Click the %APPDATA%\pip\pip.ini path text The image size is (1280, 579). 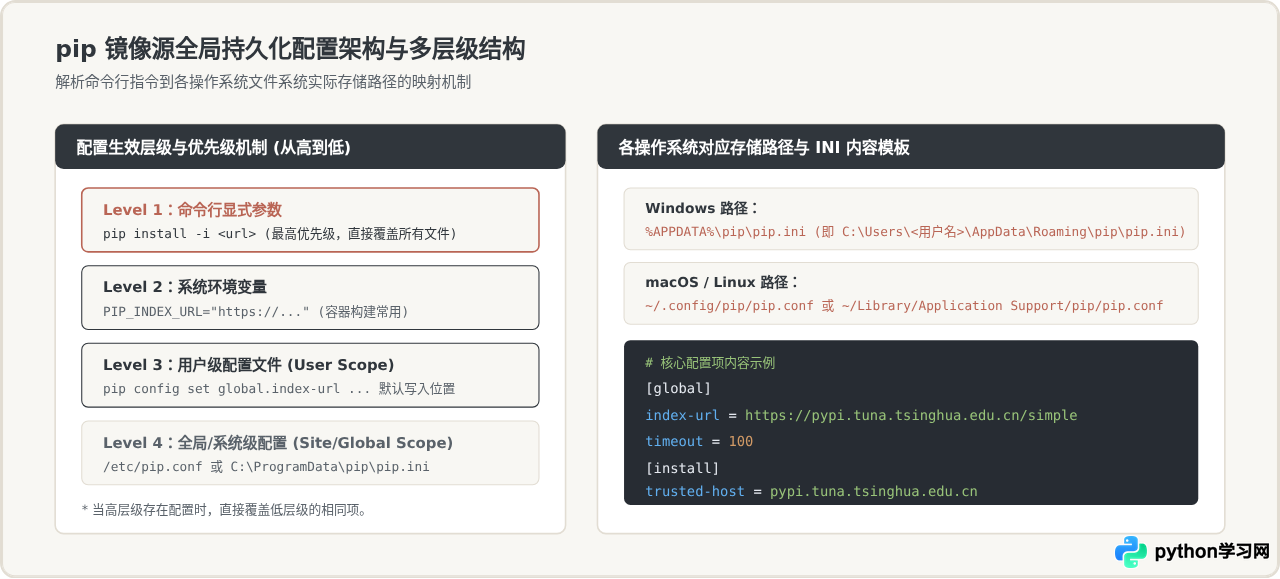[x=915, y=232]
